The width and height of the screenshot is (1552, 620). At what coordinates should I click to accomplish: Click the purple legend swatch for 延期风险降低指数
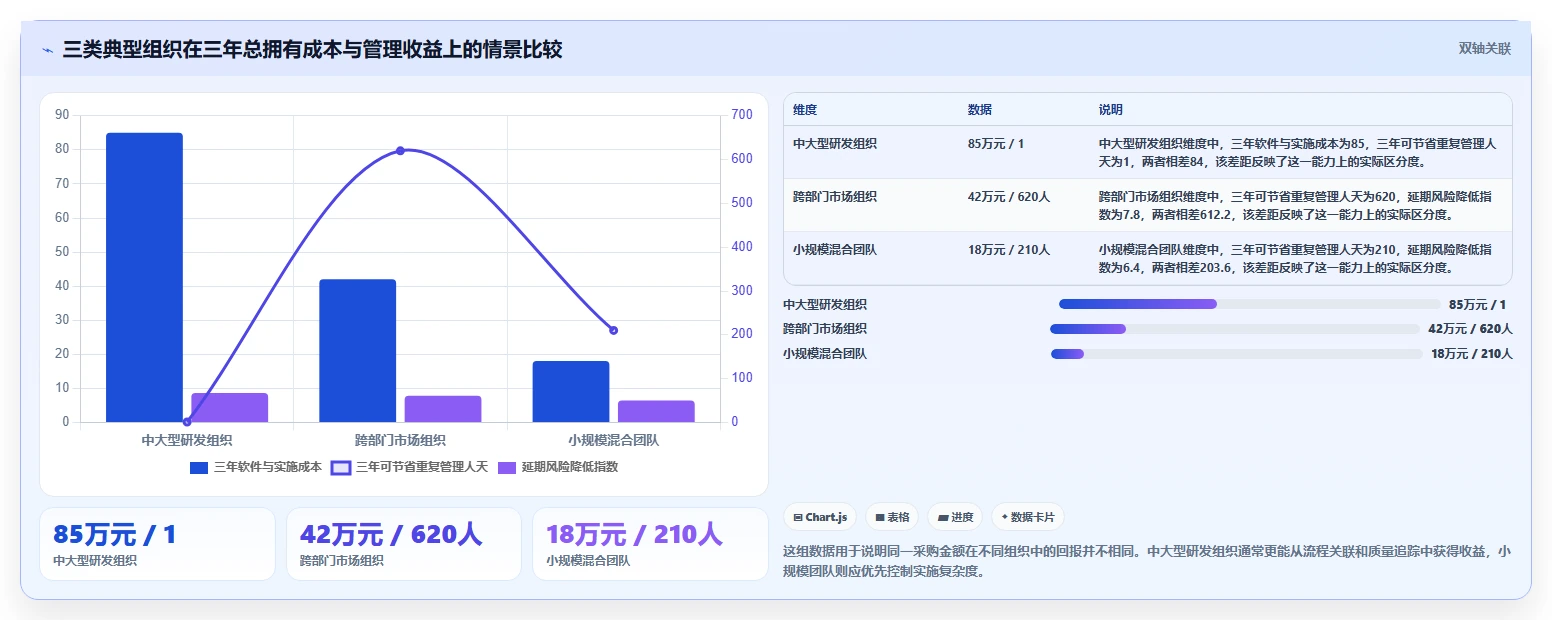tap(507, 467)
